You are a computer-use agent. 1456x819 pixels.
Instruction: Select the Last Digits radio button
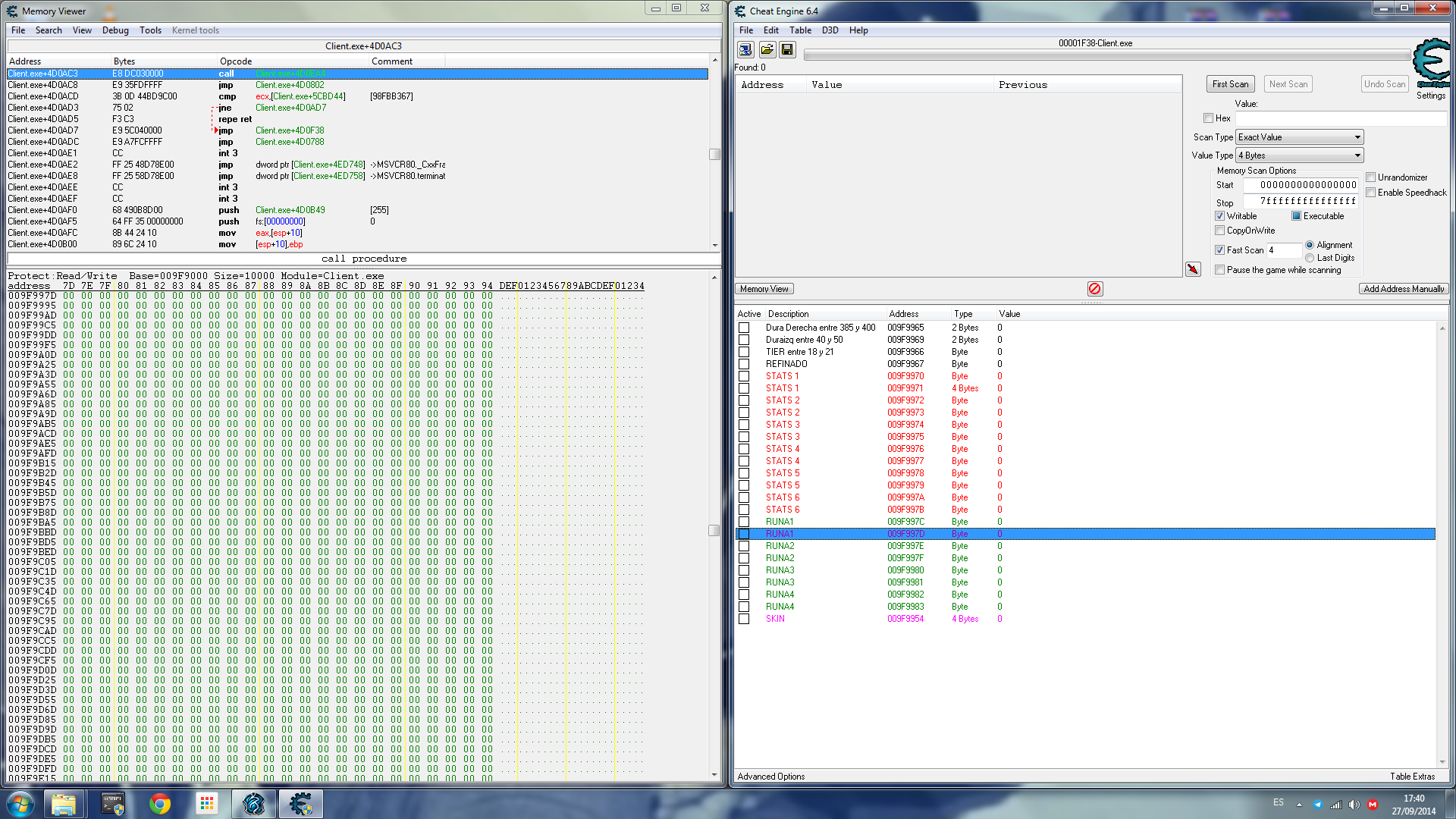1310,258
